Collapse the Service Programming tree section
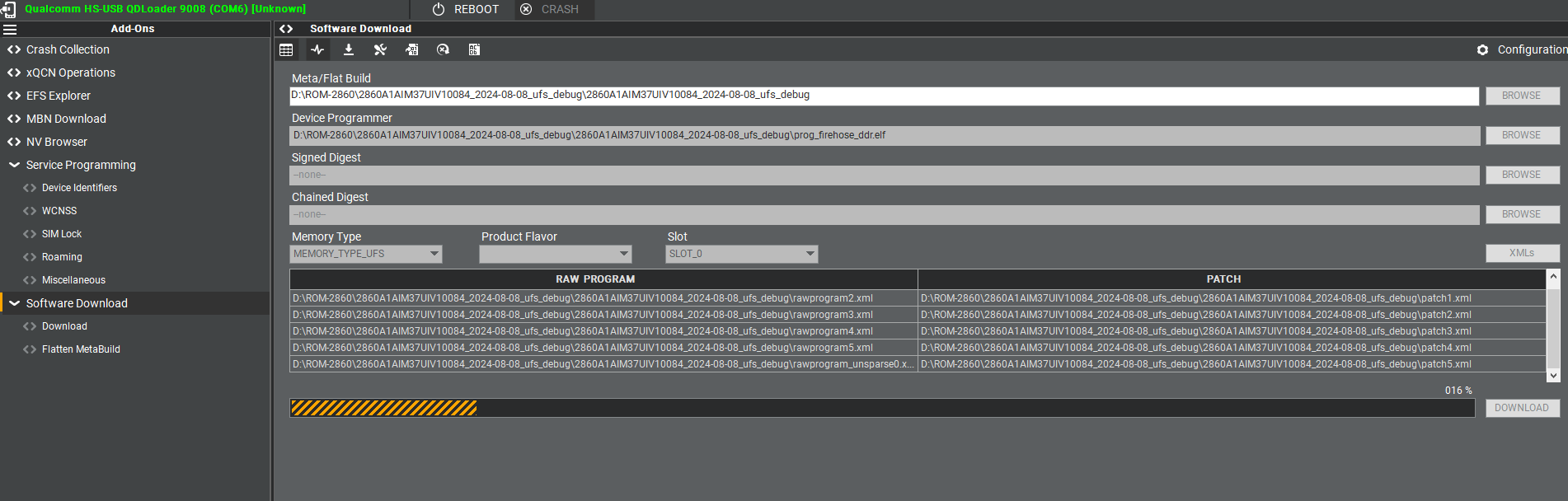Screen dimensions: 1568x501 14,165
